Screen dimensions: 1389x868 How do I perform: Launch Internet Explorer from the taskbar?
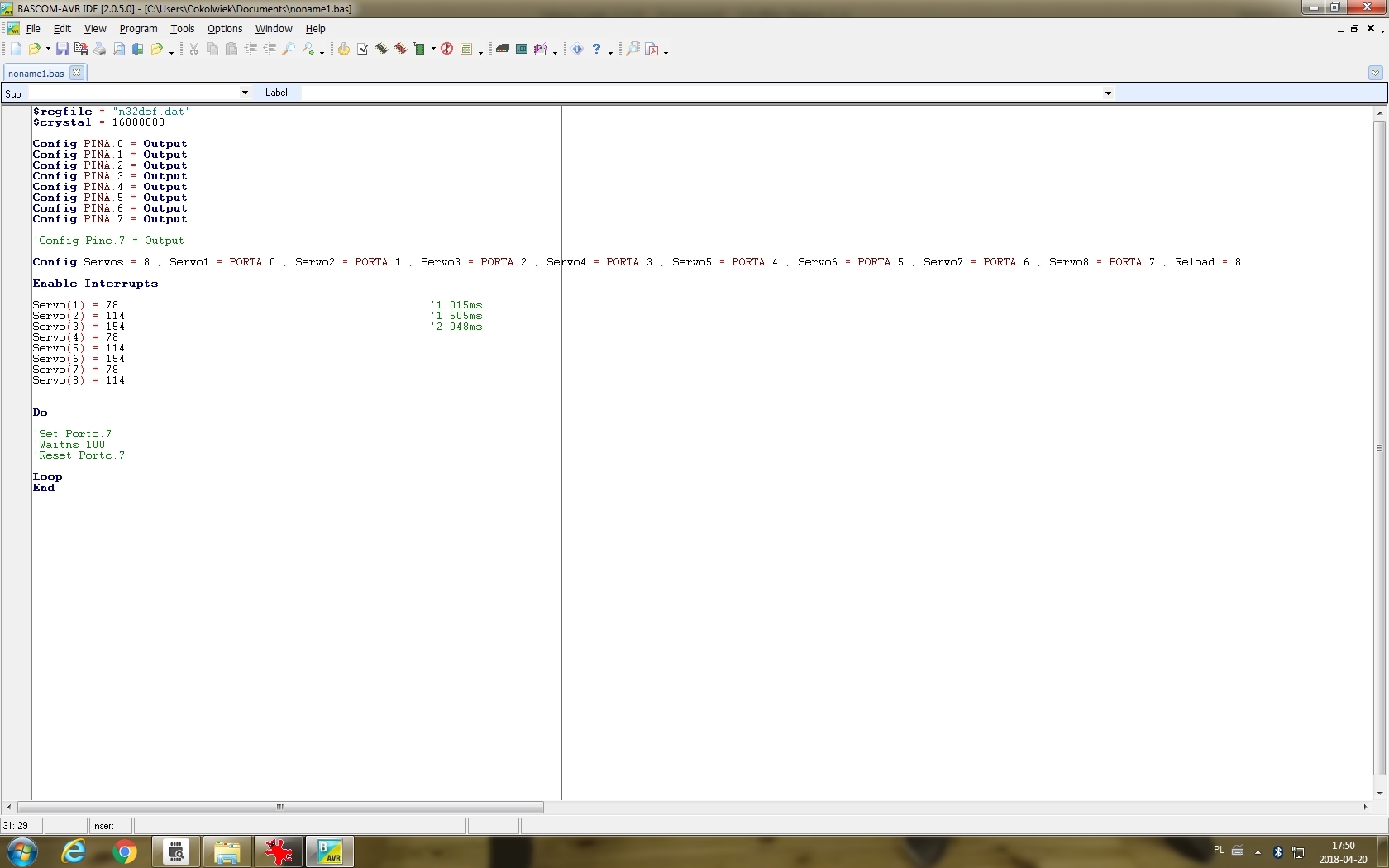point(74,851)
